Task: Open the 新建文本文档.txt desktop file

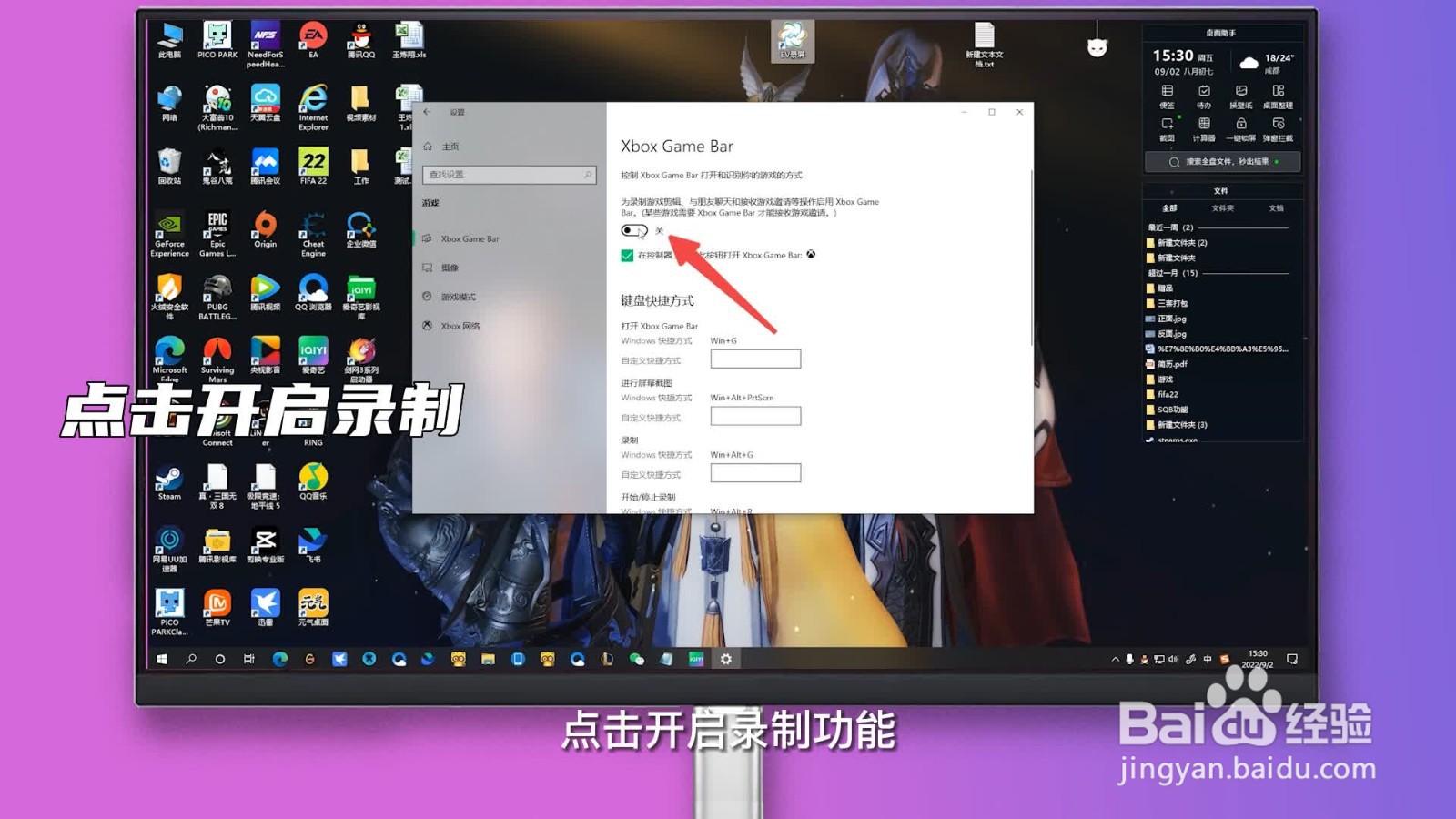Action: [x=985, y=45]
